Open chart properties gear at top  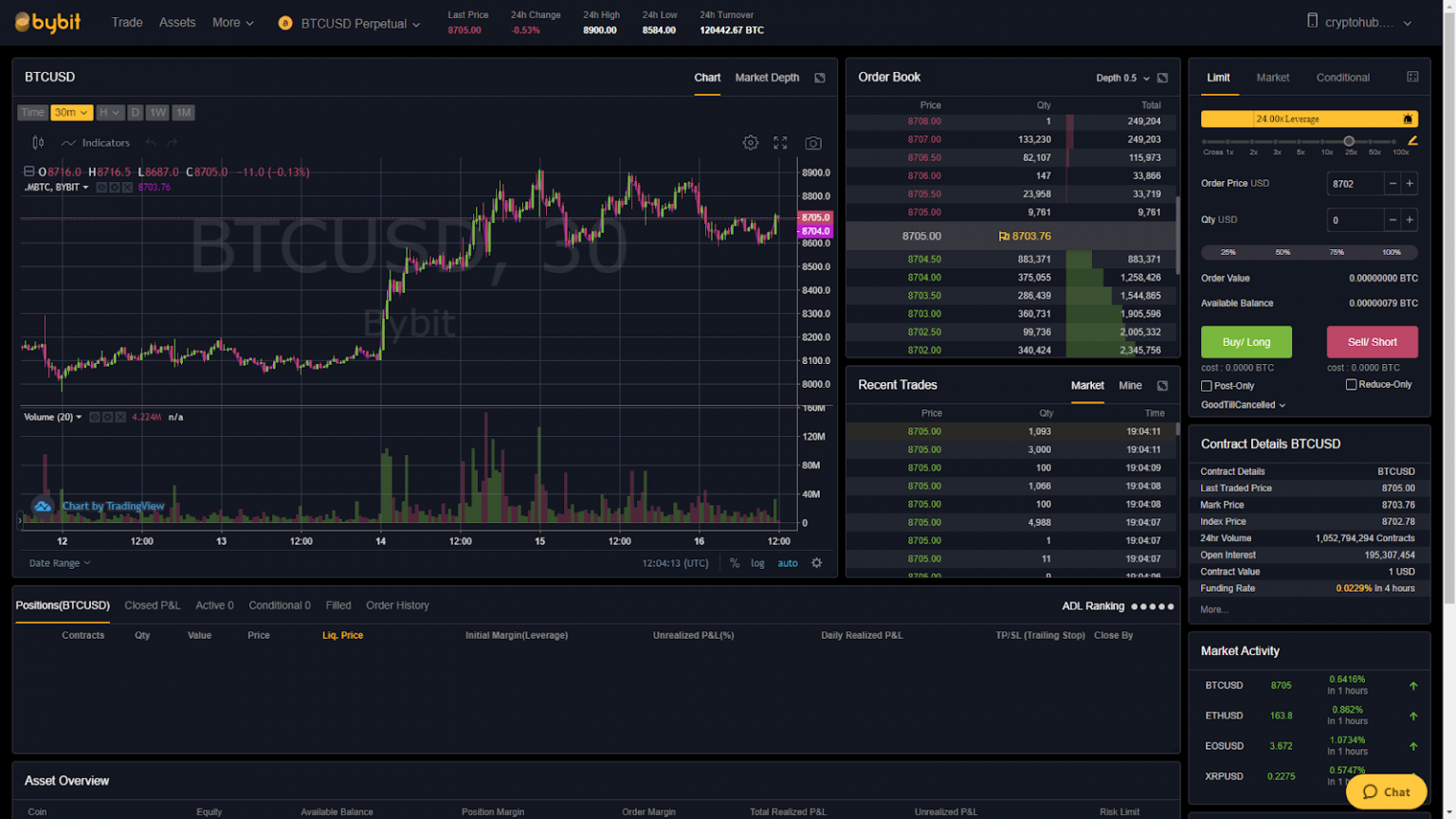point(750,143)
